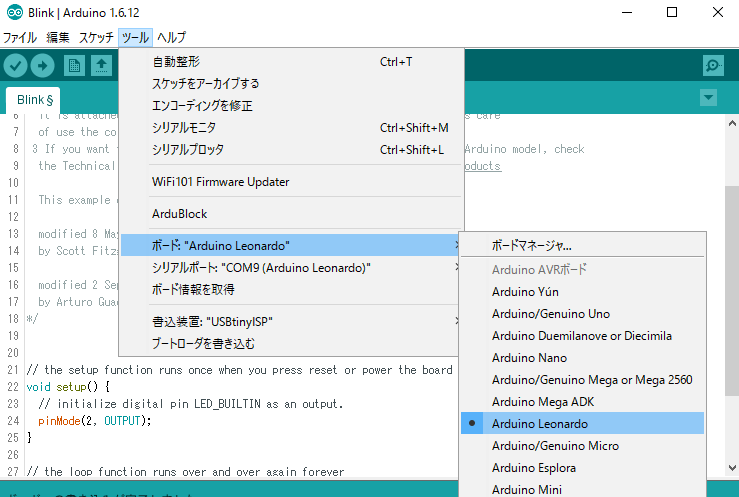Open ボードマネージャ...
739x497 pixels.
pos(583,245)
